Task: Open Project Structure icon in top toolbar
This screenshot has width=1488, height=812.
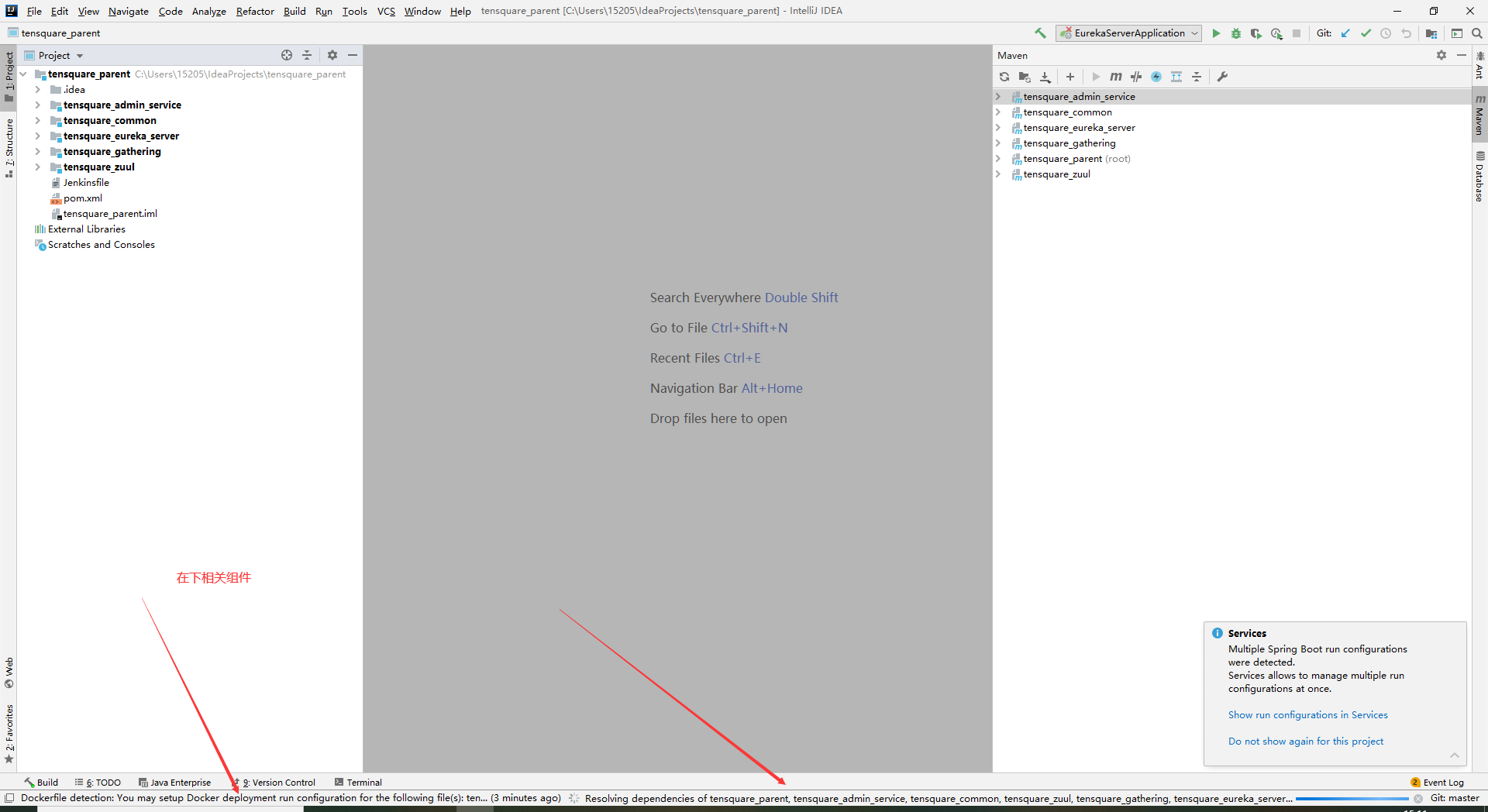Action: [x=1431, y=33]
